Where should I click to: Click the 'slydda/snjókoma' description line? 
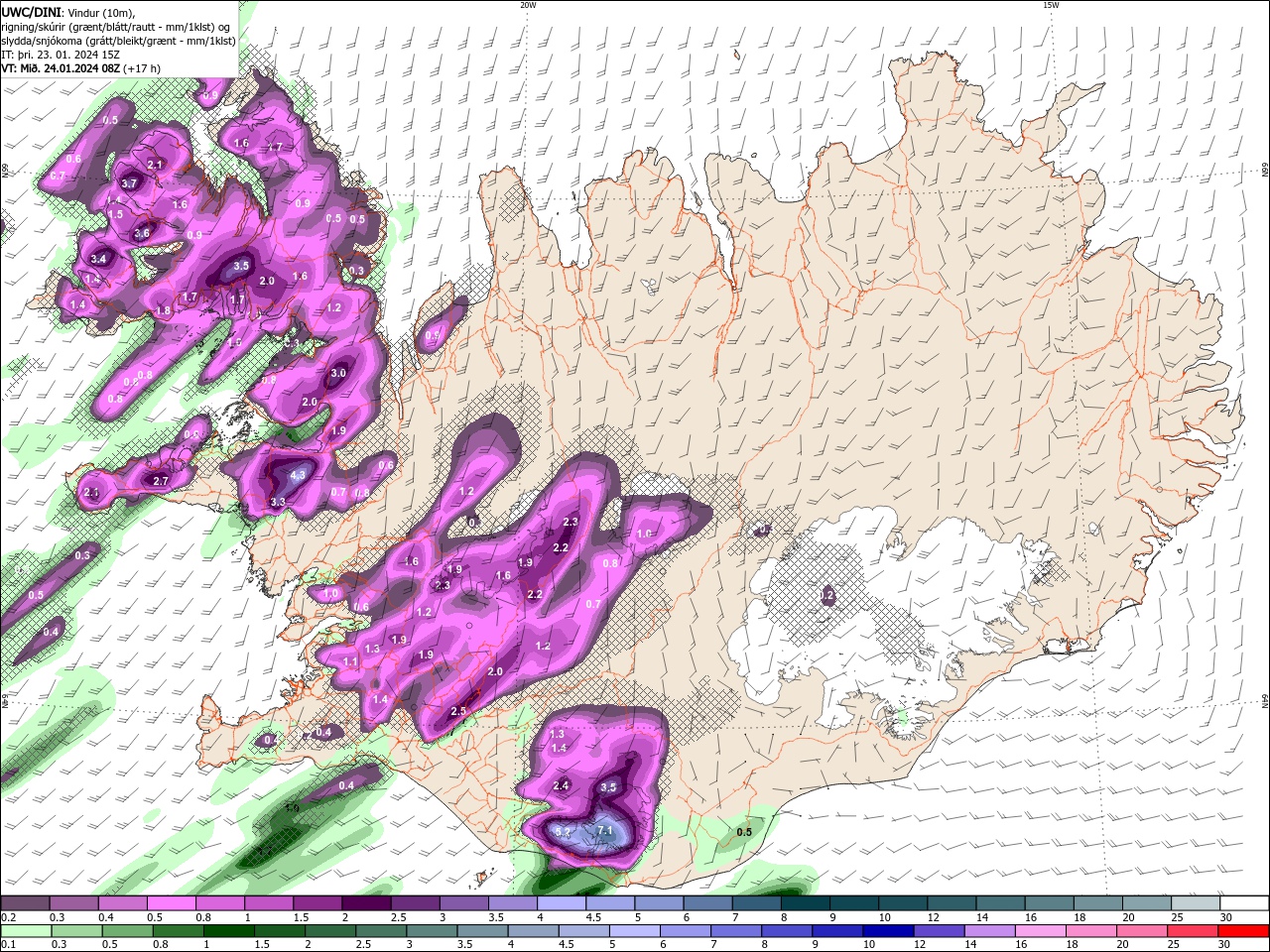[x=118, y=41]
